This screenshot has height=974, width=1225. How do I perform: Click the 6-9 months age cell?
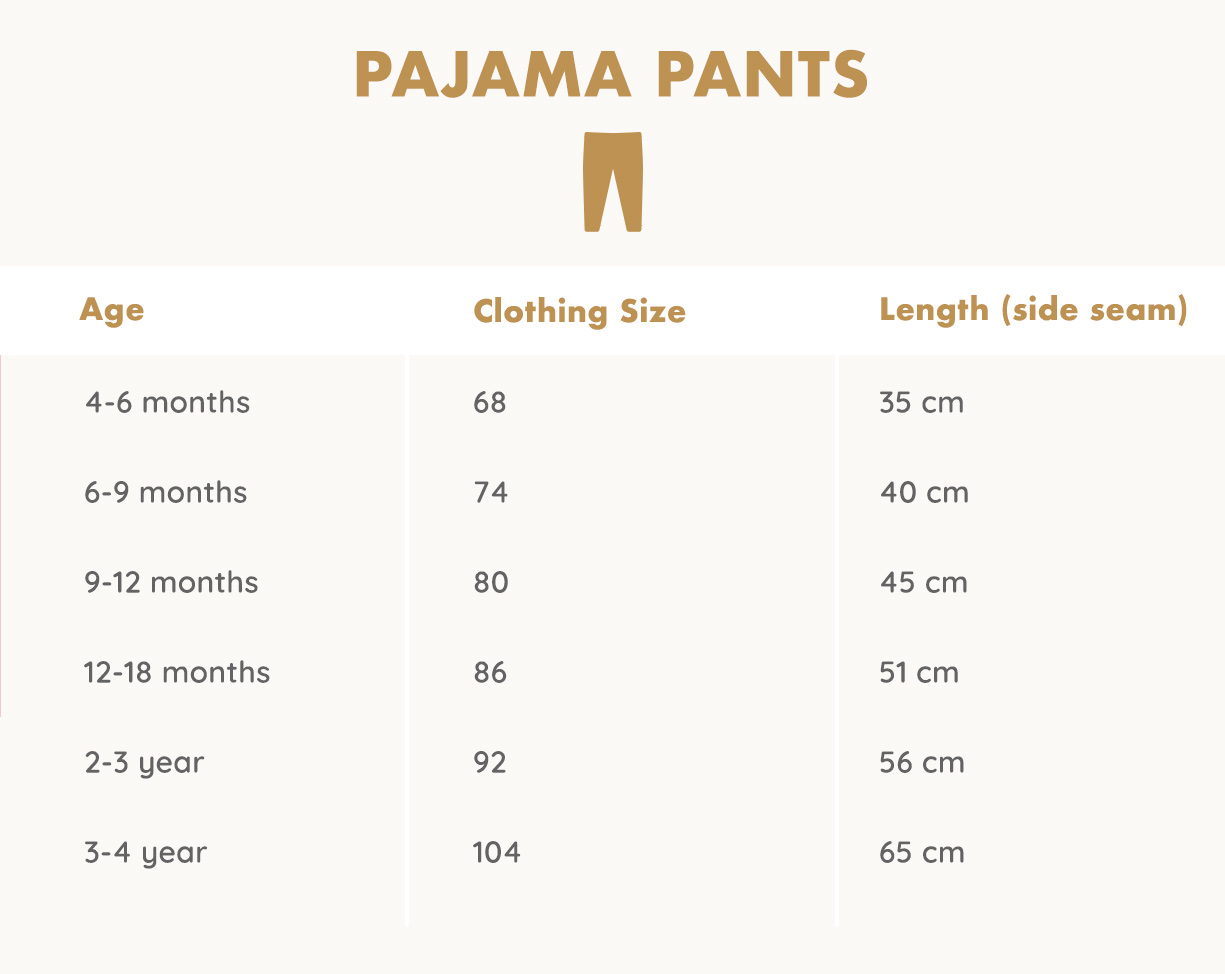[x=166, y=493]
